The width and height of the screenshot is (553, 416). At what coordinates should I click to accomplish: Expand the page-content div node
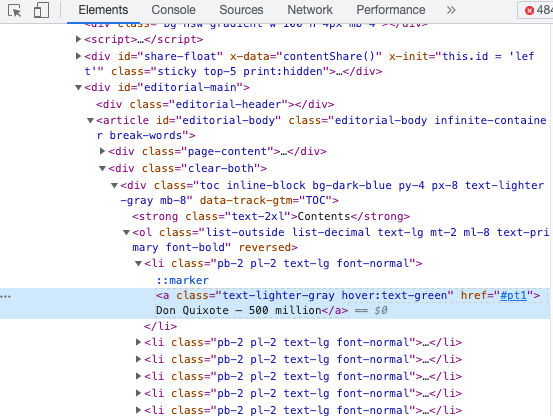tap(102, 151)
